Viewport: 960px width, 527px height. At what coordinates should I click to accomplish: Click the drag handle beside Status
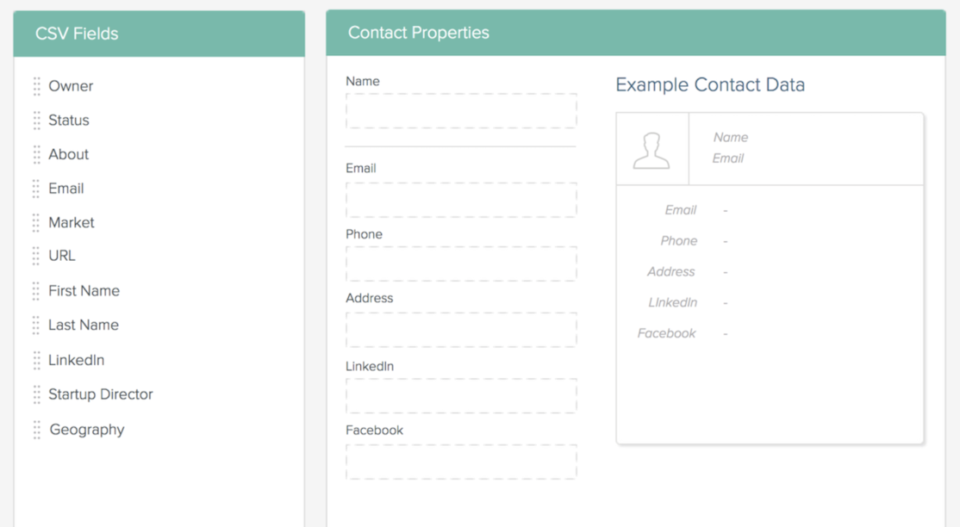click(37, 121)
